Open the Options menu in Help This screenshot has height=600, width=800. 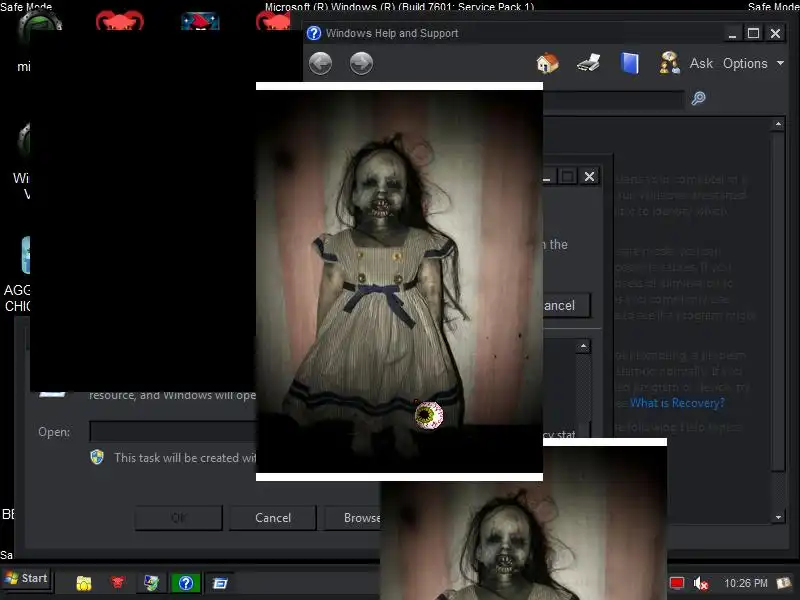(753, 64)
